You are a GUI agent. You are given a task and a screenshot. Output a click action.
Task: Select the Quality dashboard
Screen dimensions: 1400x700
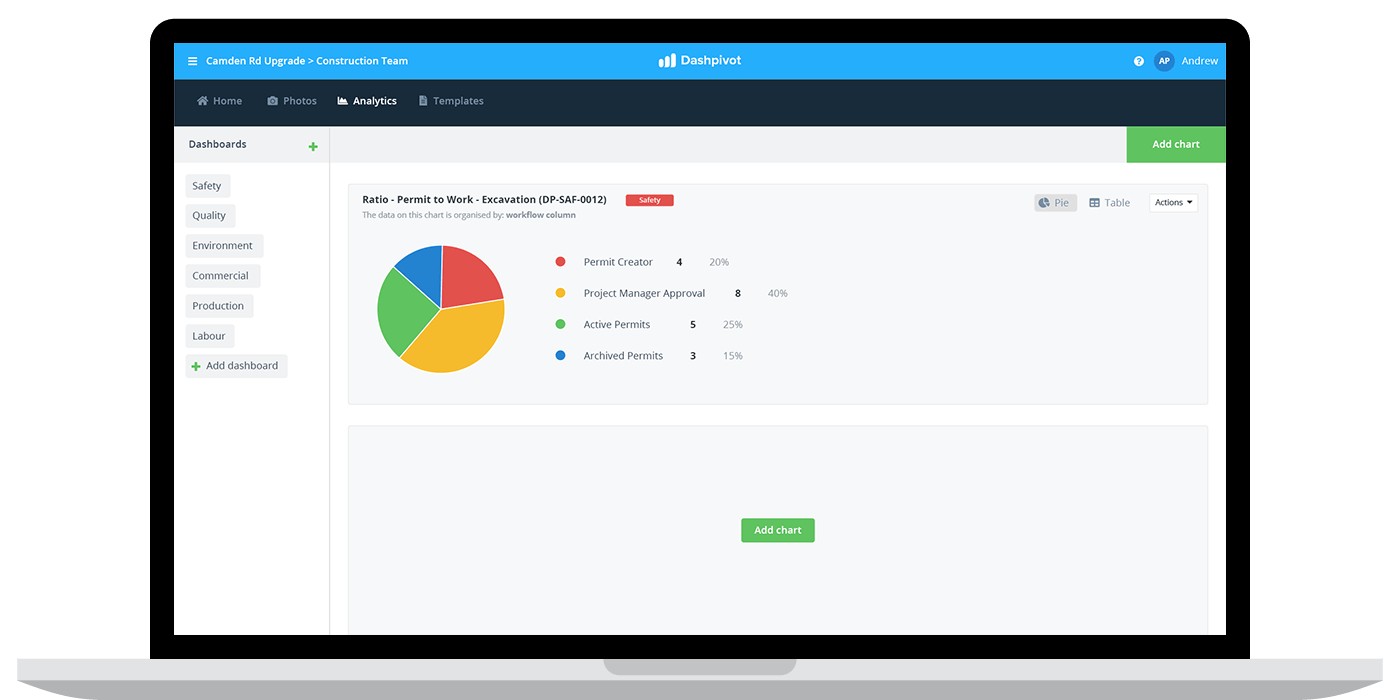(x=210, y=216)
